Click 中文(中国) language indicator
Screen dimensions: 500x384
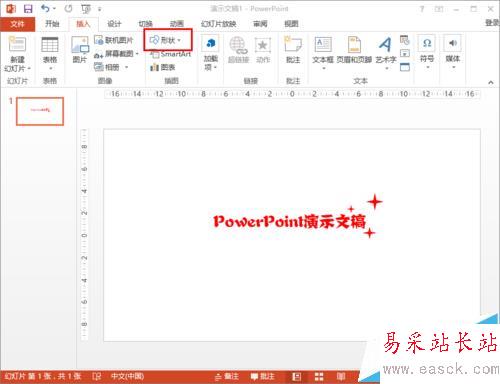(x=127, y=376)
